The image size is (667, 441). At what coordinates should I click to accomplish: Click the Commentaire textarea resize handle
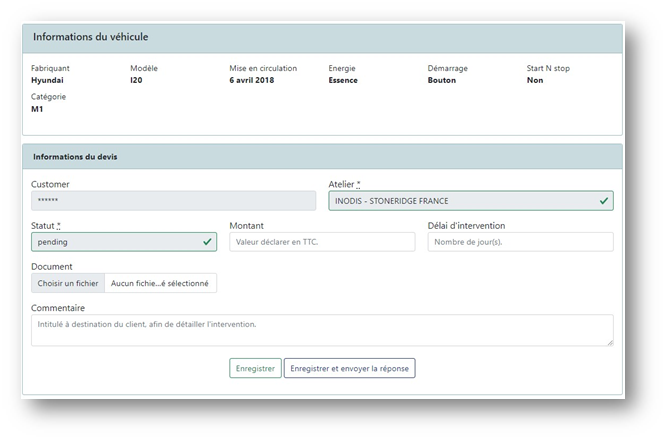point(609,342)
